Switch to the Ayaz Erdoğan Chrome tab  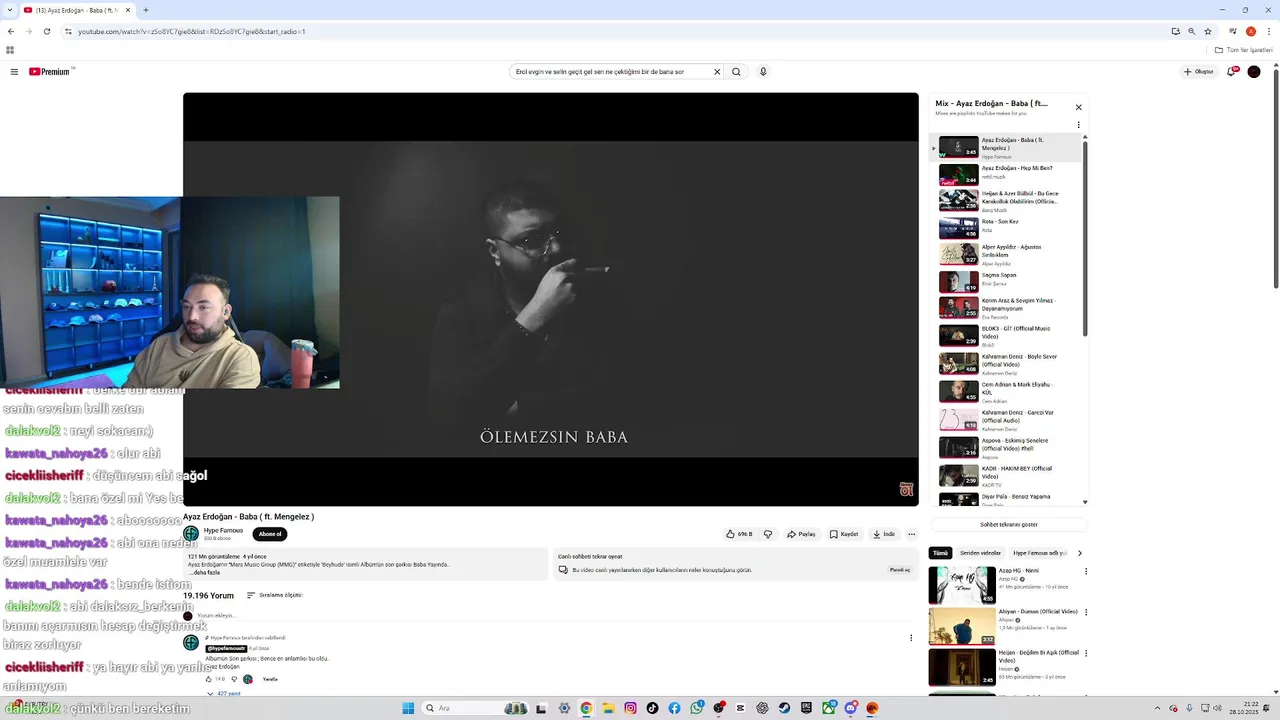coord(77,10)
